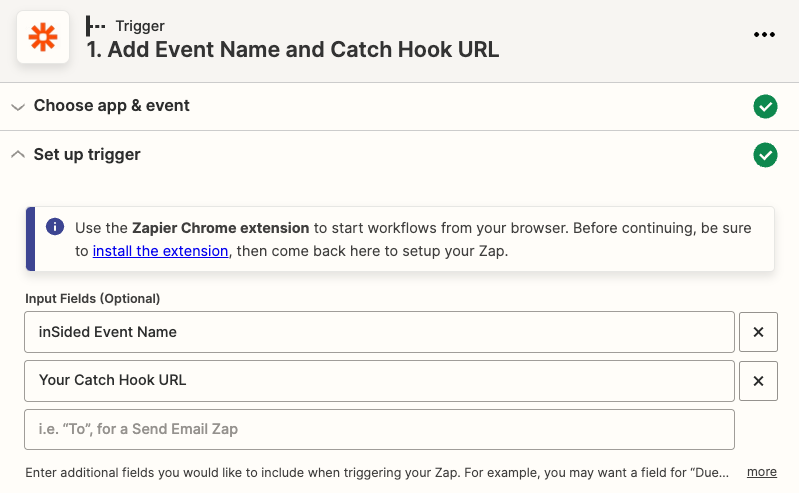Click the Input Fields (Optional) label

[x=93, y=299]
